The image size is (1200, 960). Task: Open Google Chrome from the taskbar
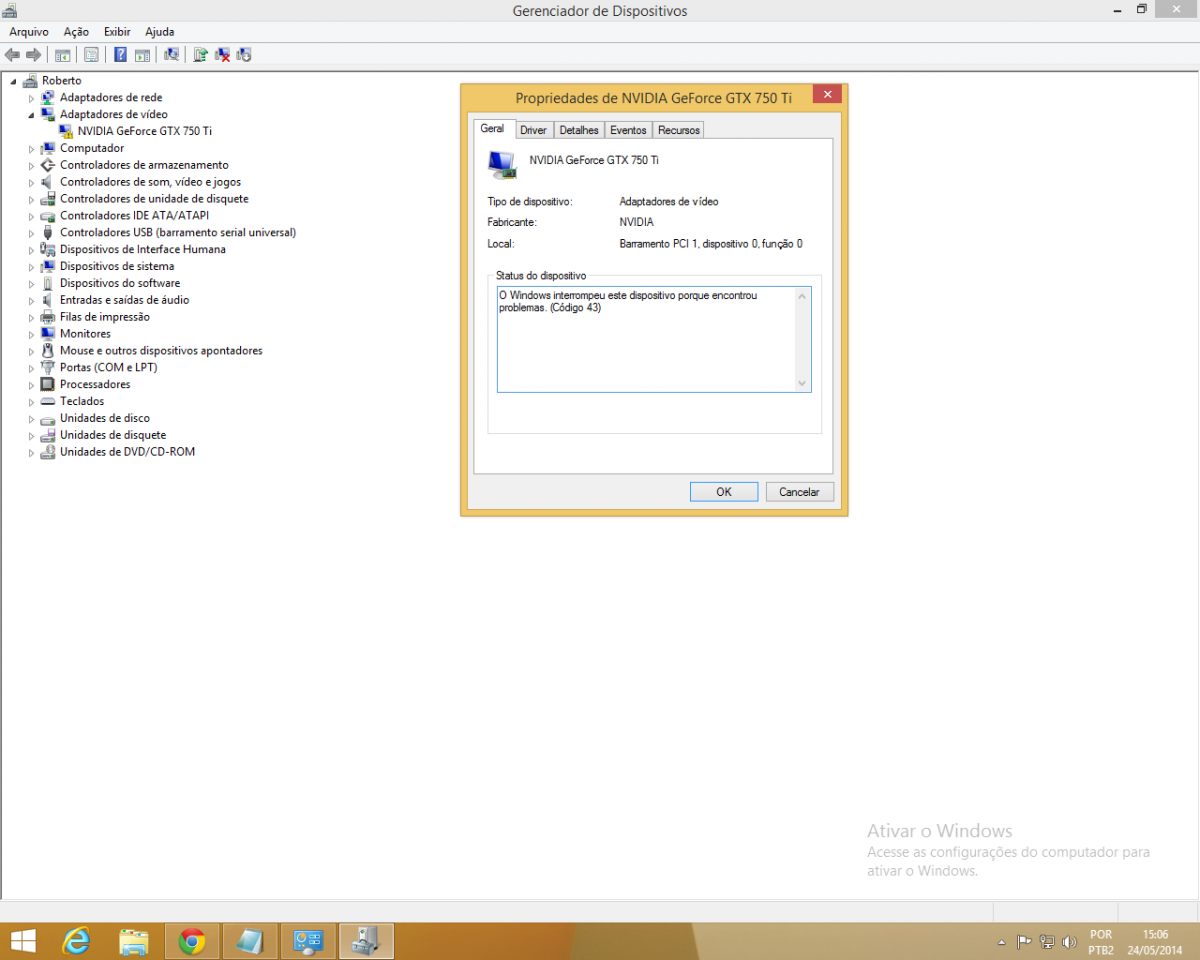coord(192,941)
